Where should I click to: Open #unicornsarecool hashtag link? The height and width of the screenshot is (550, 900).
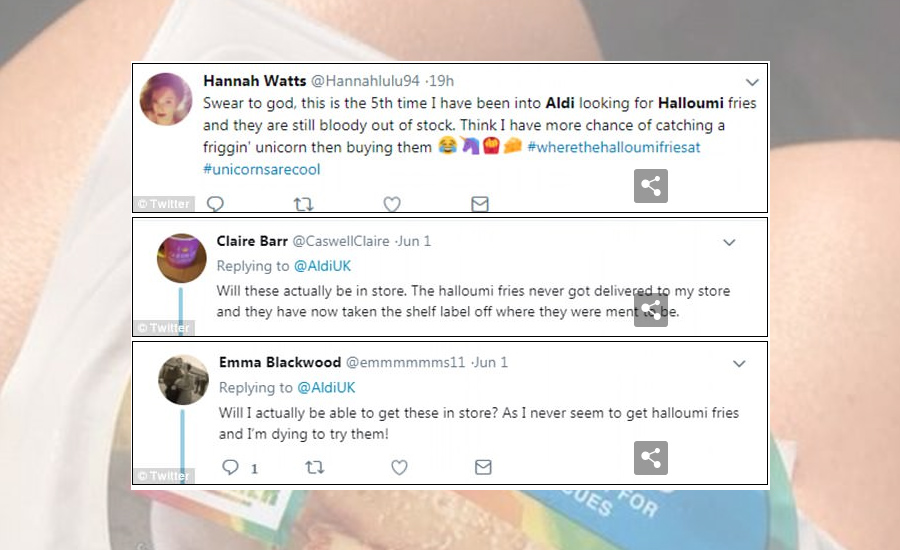click(262, 169)
